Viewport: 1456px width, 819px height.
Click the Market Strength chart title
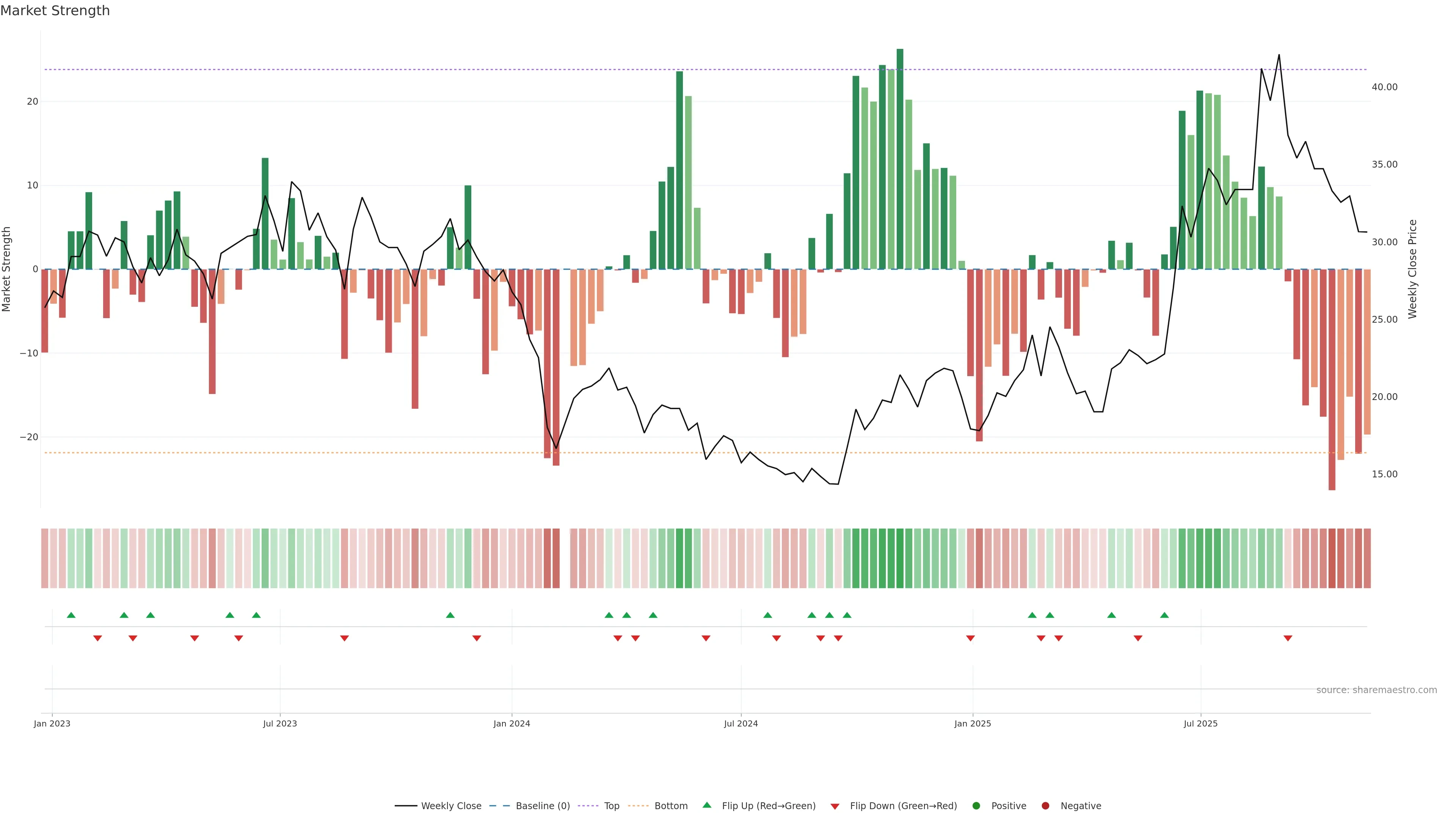[55, 11]
